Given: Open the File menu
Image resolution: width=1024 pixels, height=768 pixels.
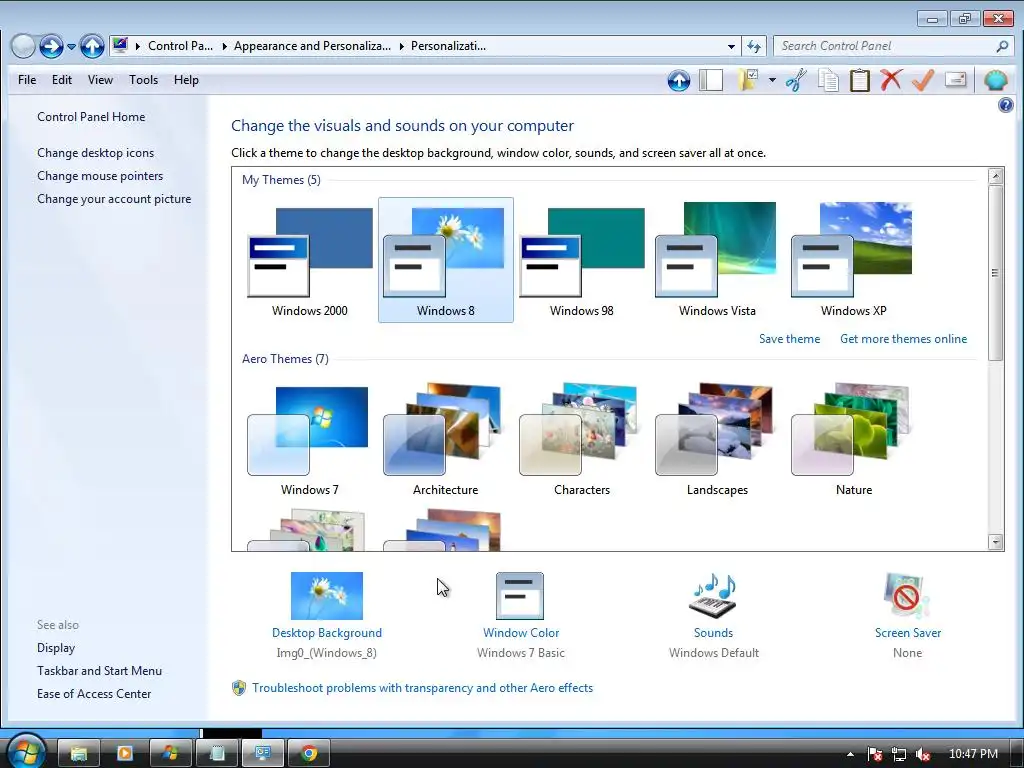Looking at the screenshot, I should pos(27,80).
